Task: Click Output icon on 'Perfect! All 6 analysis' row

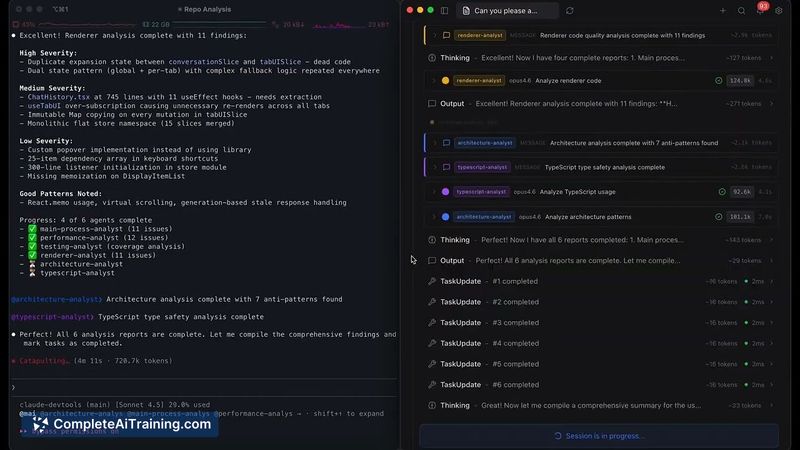Action: [x=432, y=261]
